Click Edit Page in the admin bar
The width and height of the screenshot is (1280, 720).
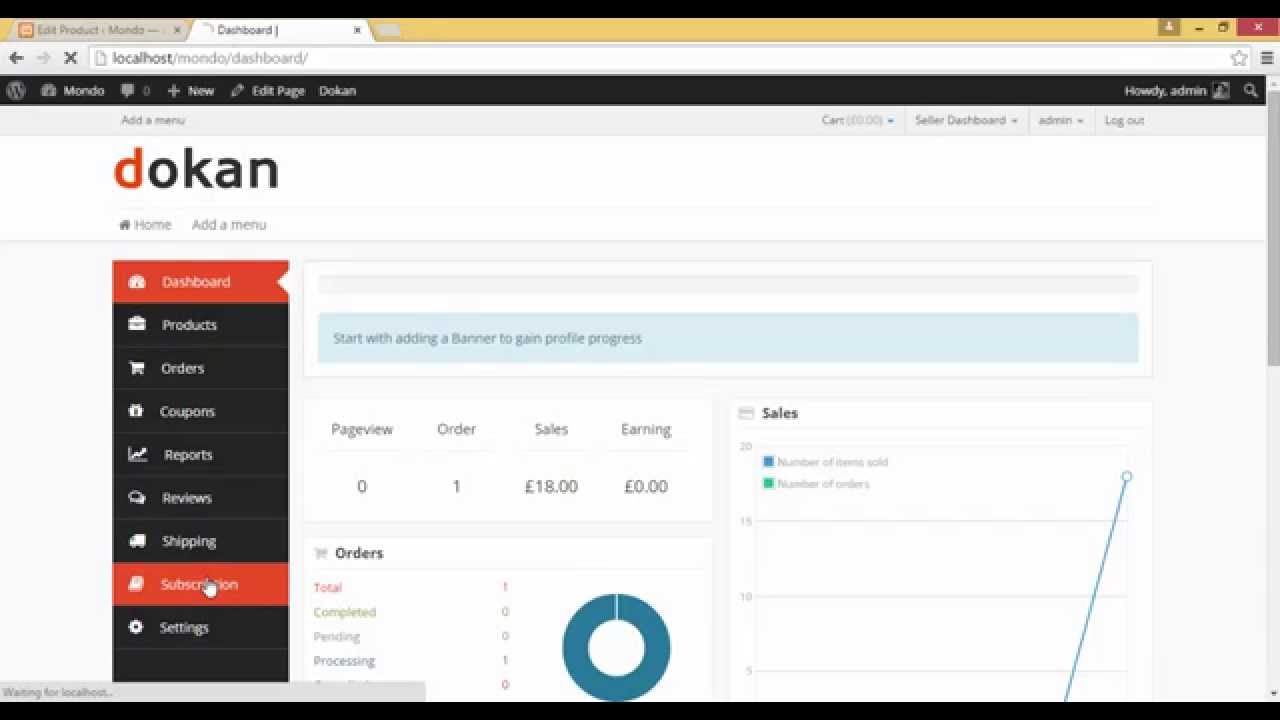(267, 90)
